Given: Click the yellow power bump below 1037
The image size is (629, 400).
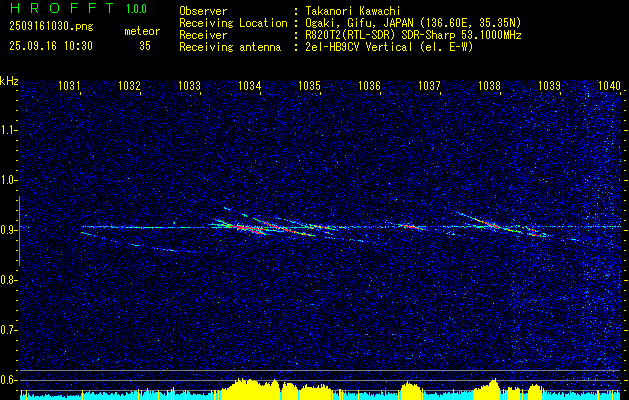Looking at the screenshot, I should pyautogui.click(x=410, y=391).
